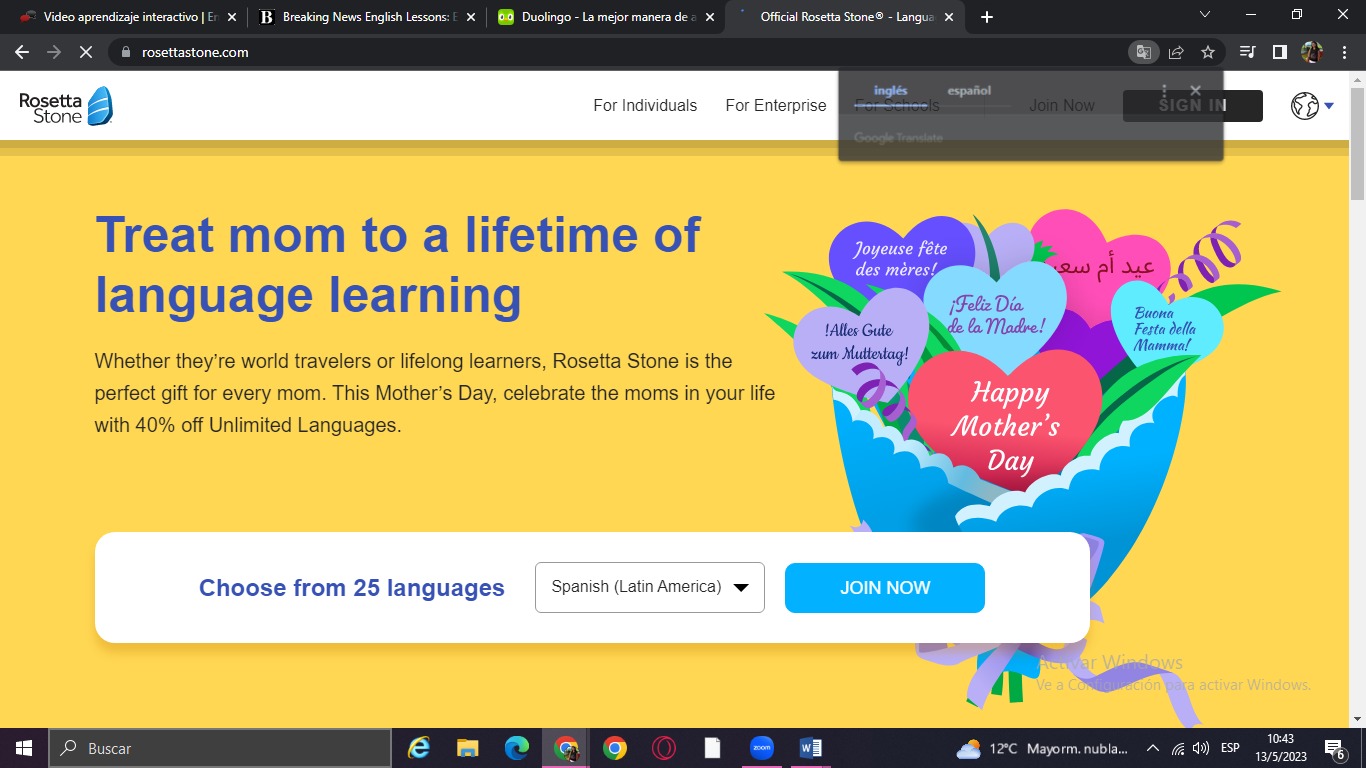Stop loading the page
1366x768 pixels.
coord(86,52)
